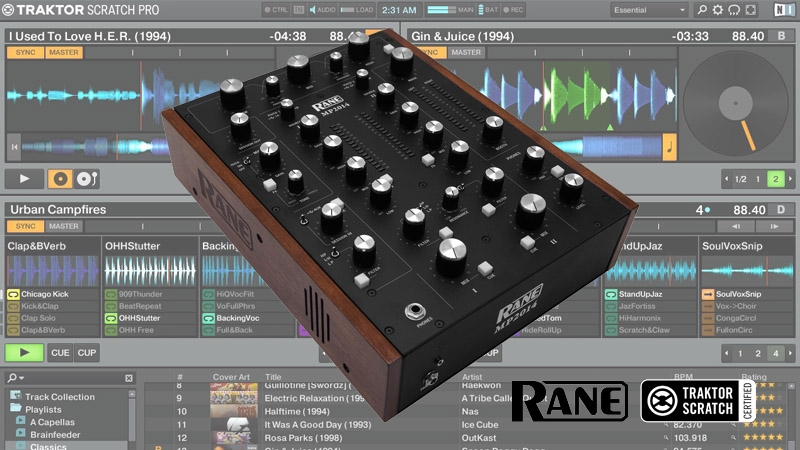This screenshot has width=800, height=450.
Task: Page right on Deck B panel arrows
Action: click(790, 179)
